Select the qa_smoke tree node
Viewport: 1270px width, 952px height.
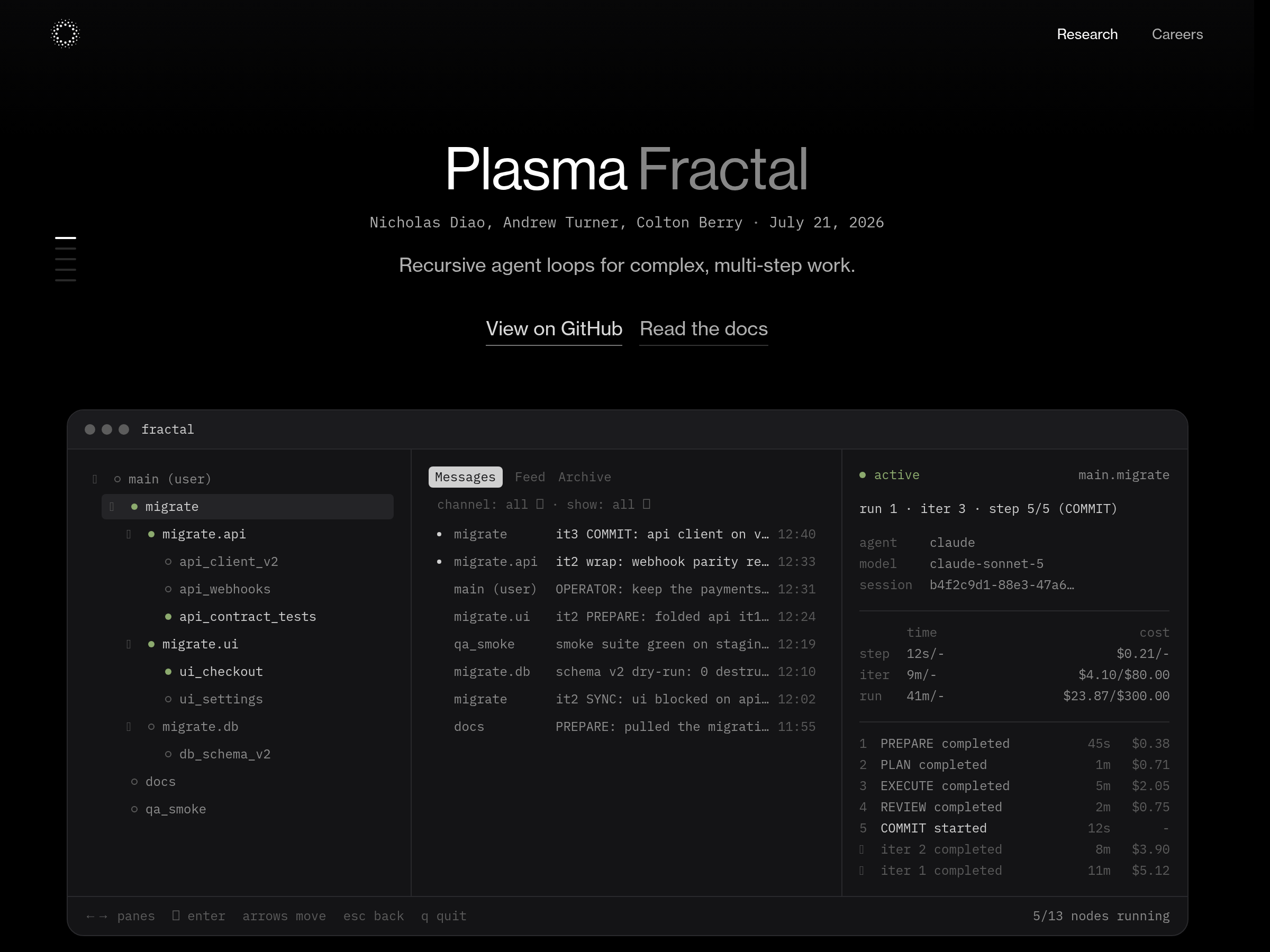(175, 810)
